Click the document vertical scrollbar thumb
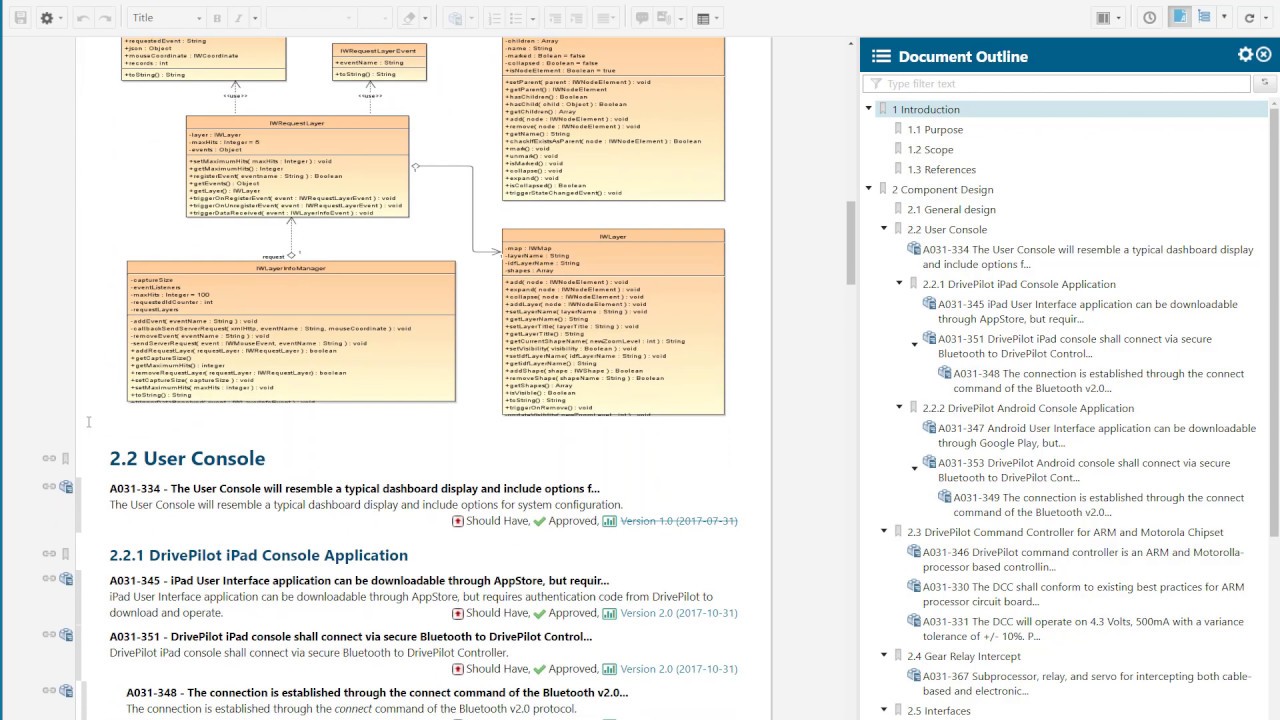Screen dimensions: 1280x720 click(x=852, y=242)
